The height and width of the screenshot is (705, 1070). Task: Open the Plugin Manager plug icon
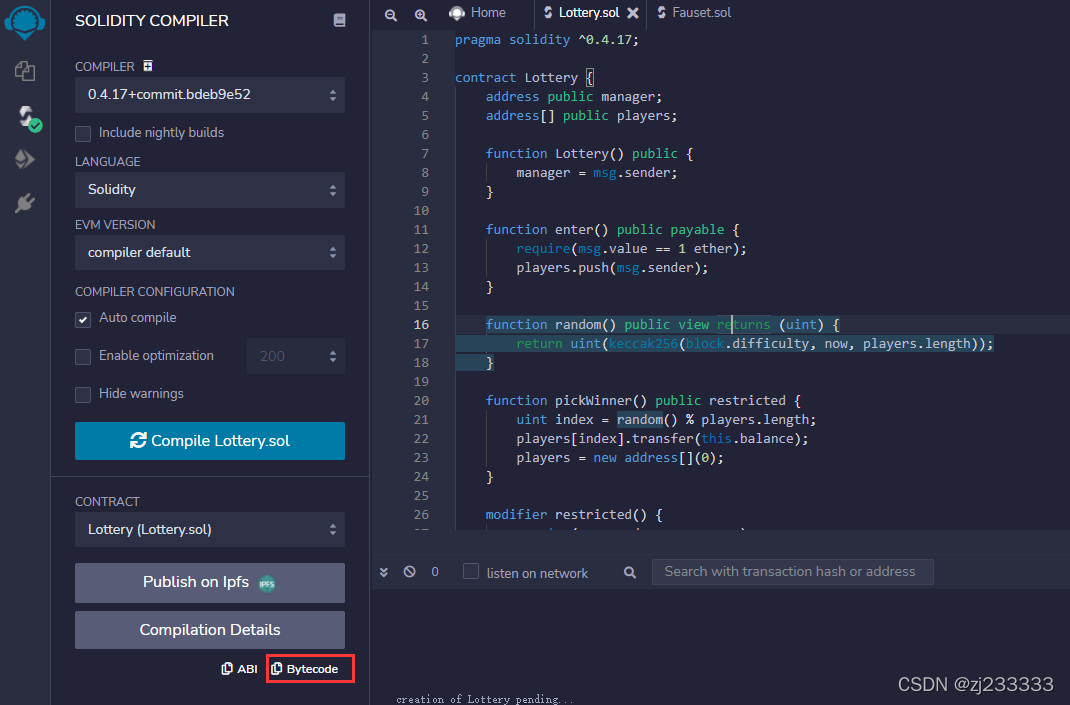pyautogui.click(x=25, y=203)
